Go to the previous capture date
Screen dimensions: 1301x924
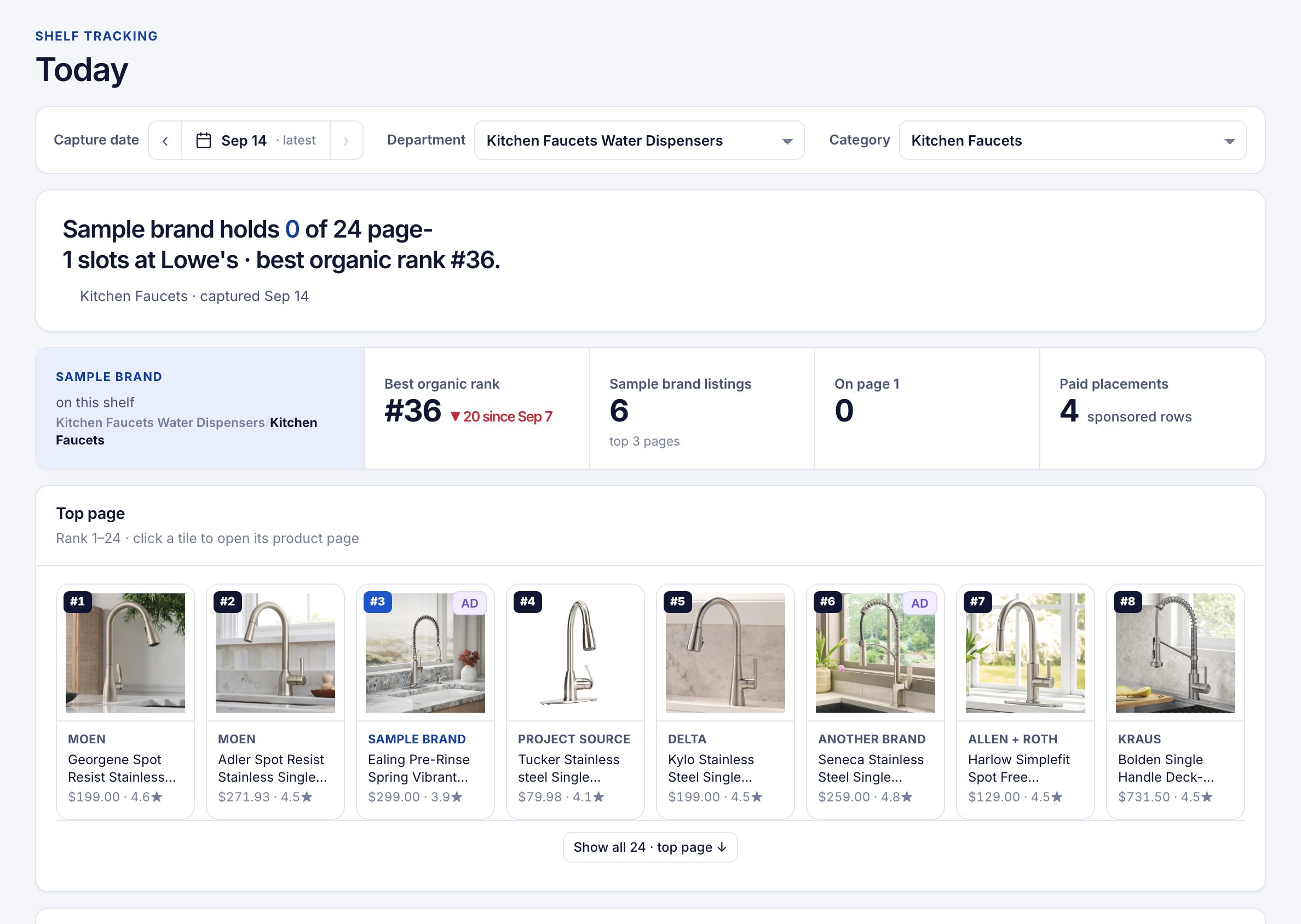click(x=165, y=141)
